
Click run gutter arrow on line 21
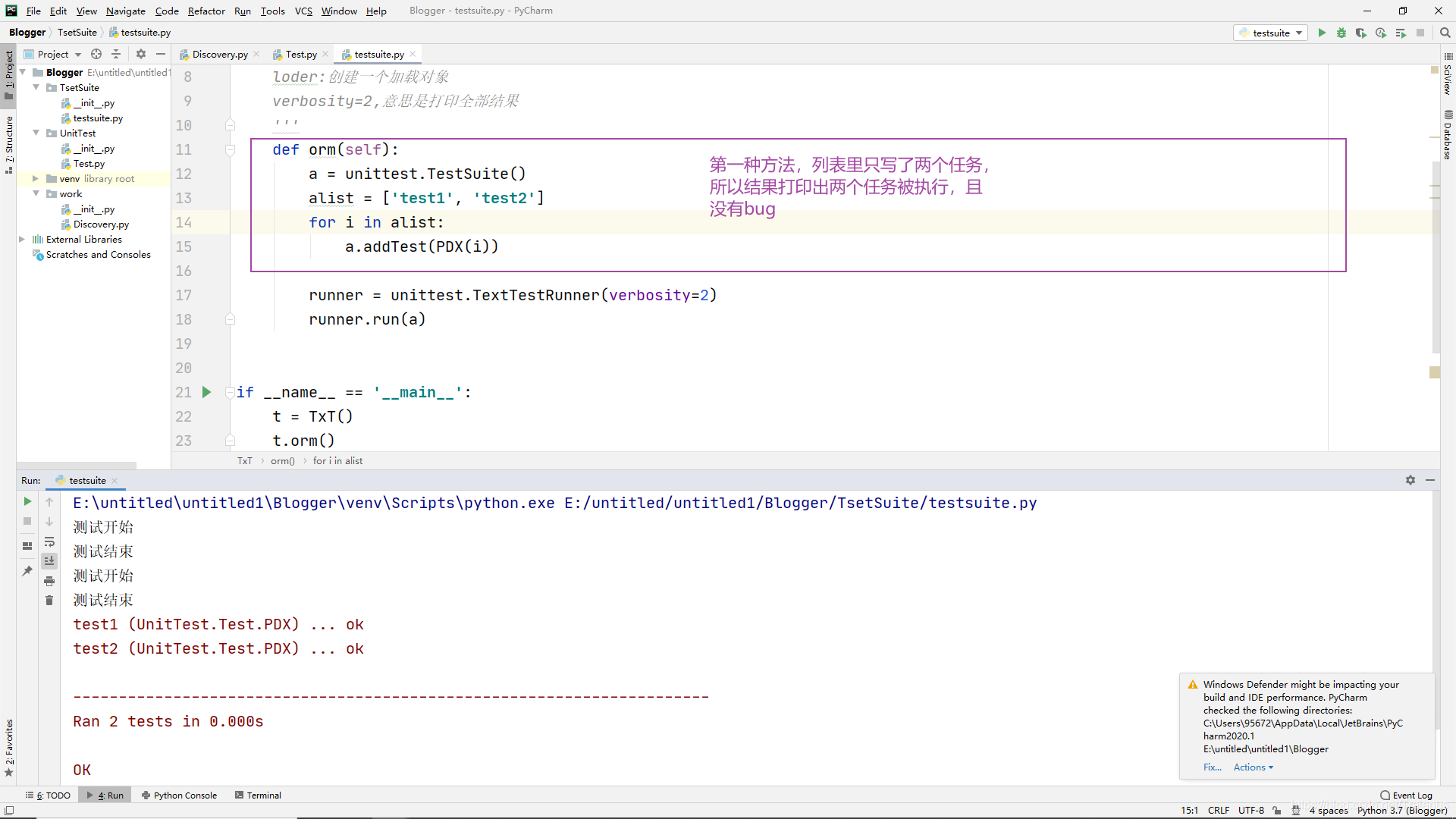206,392
